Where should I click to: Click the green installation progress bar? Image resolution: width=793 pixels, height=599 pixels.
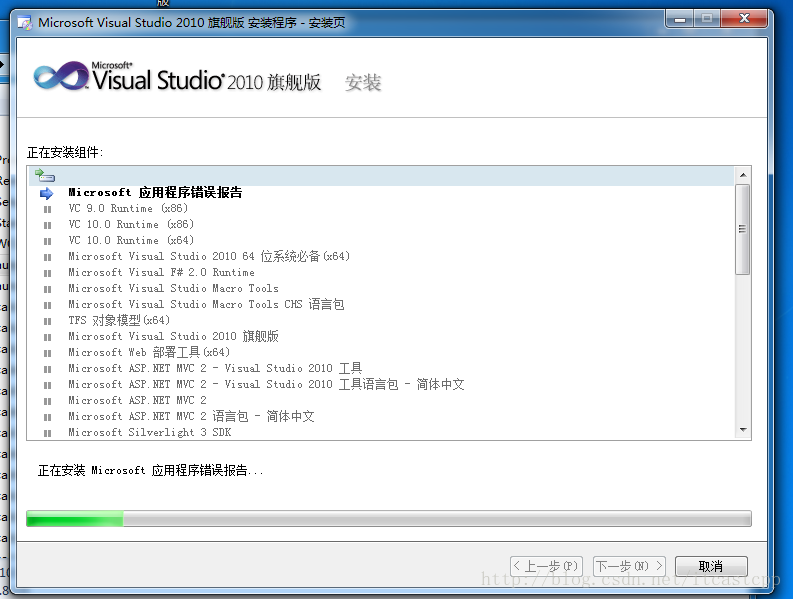click(x=388, y=519)
